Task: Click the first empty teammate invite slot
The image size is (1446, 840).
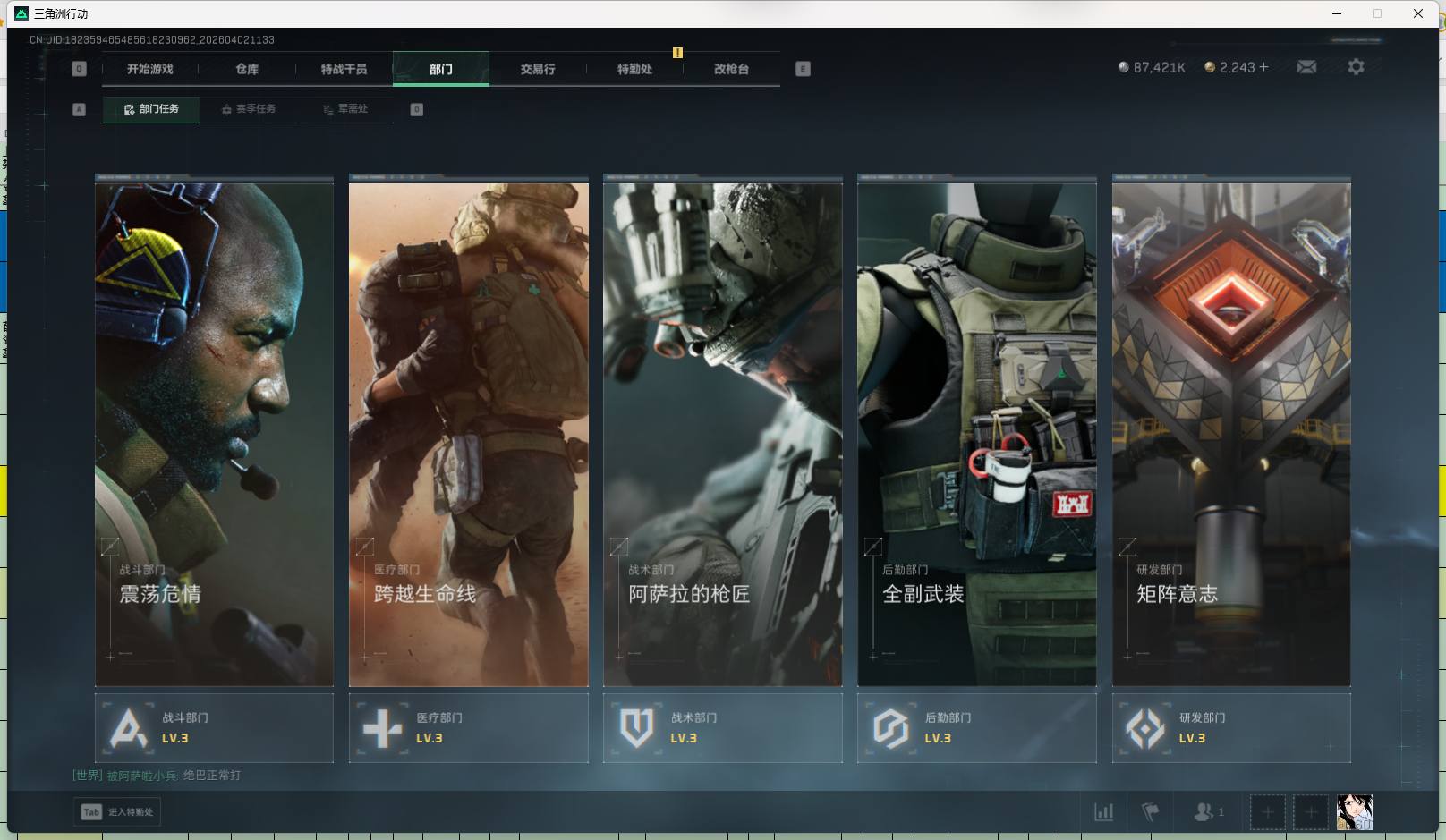Action: [1267, 812]
